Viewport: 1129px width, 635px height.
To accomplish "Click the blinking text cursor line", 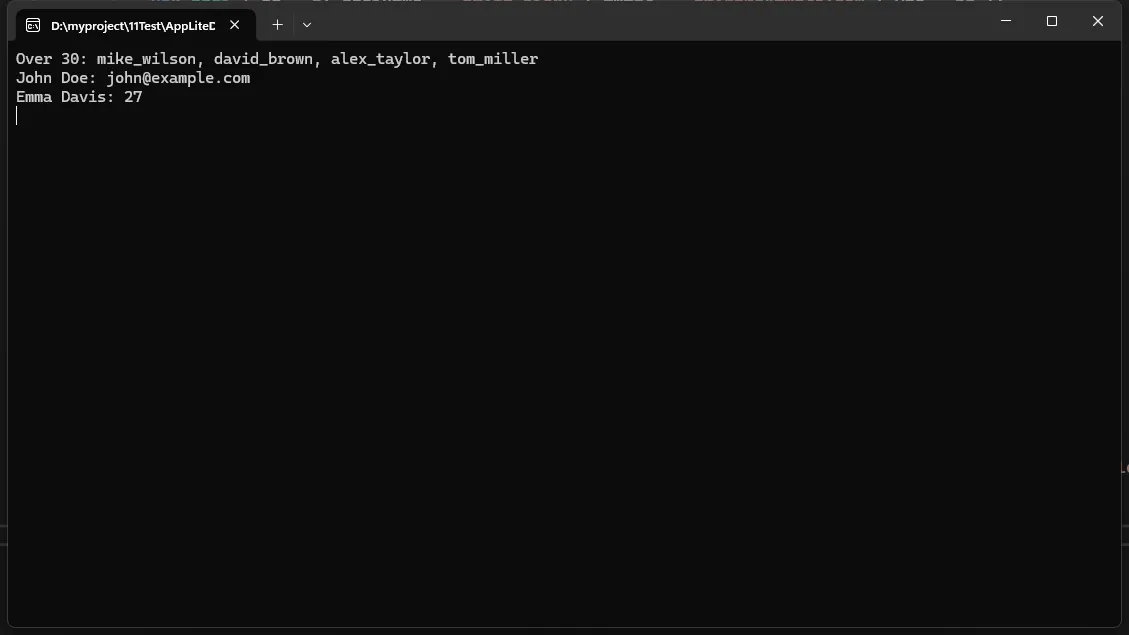I will coord(17,116).
